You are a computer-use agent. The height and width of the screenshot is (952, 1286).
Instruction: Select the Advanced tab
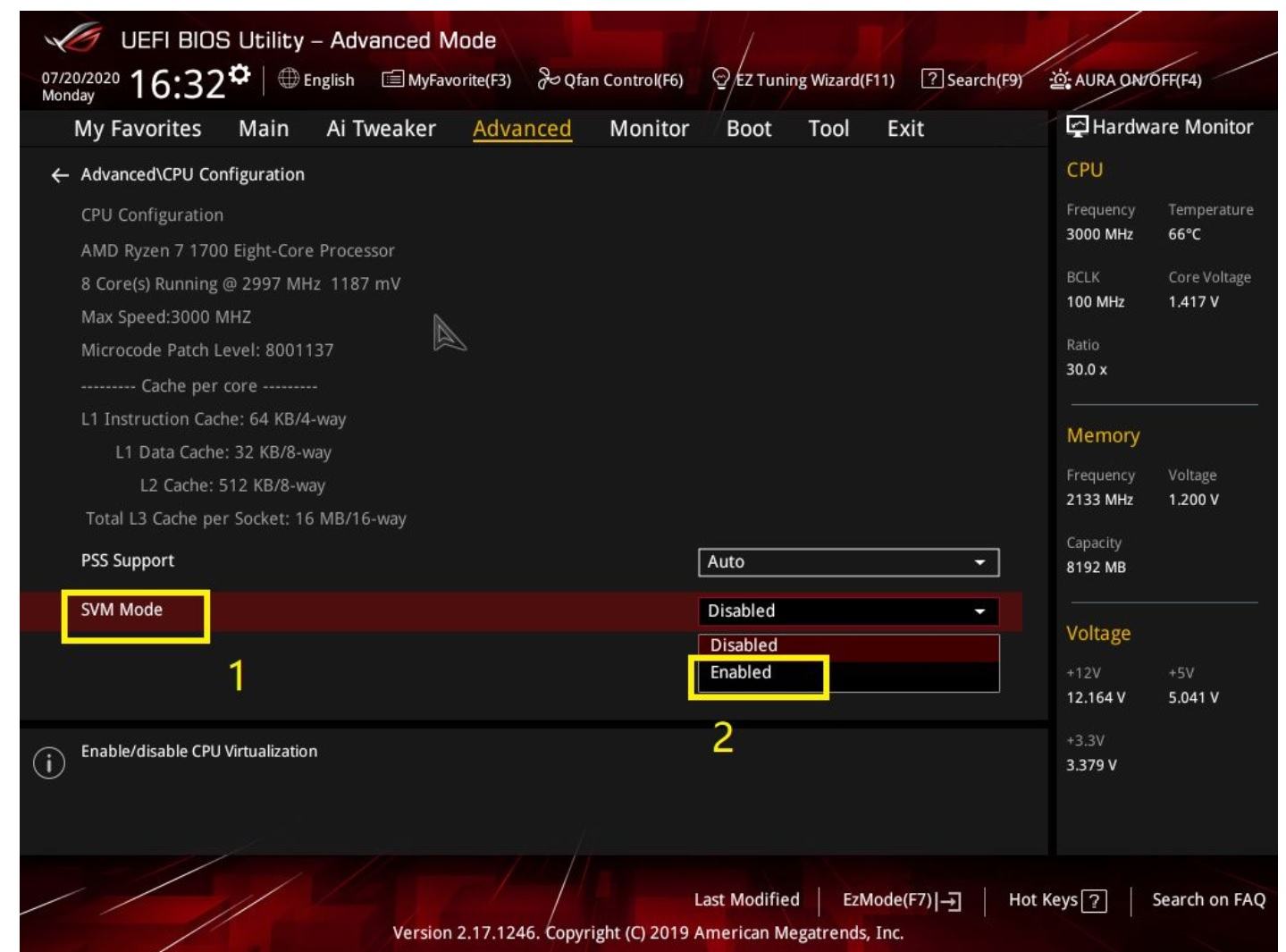point(522,129)
